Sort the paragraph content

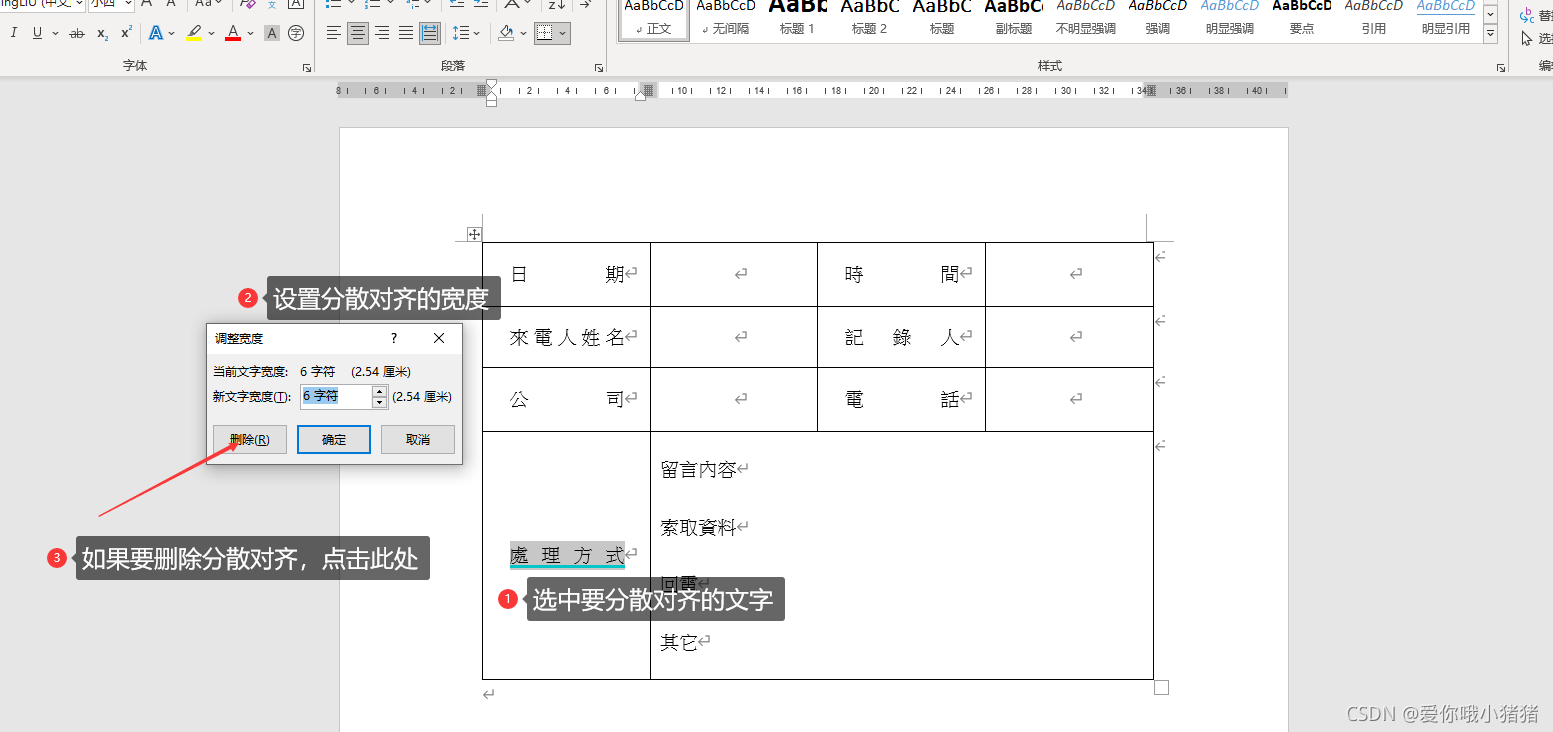(x=557, y=5)
